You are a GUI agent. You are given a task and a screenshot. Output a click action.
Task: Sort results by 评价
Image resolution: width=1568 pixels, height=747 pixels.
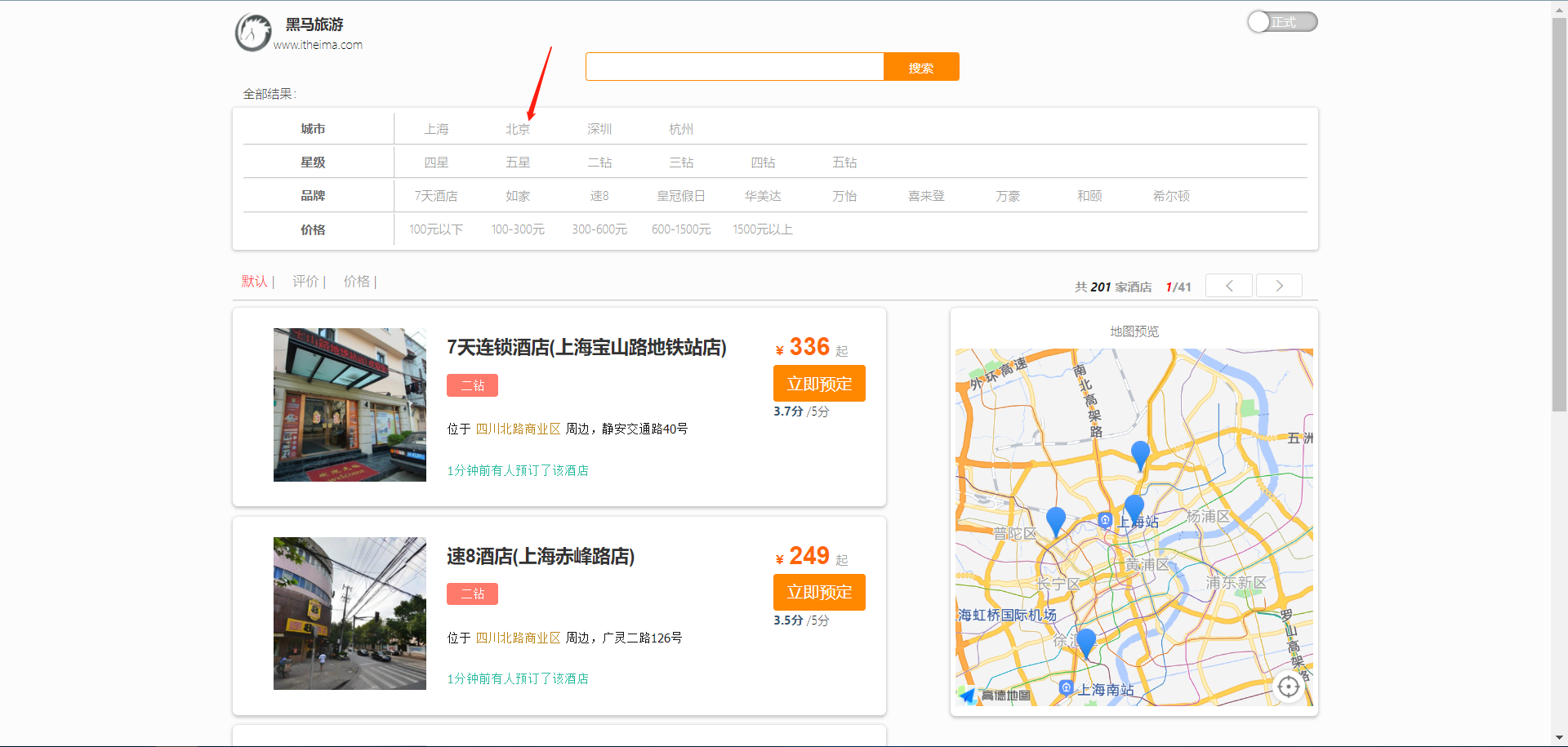[305, 282]
